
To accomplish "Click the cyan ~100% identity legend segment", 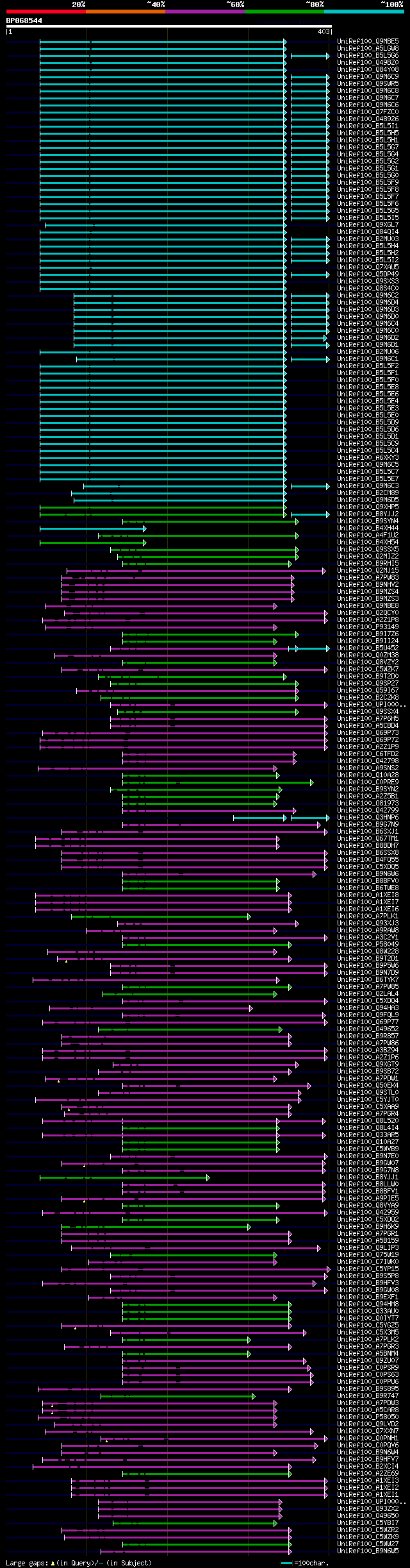I will (x=364, y=12).
